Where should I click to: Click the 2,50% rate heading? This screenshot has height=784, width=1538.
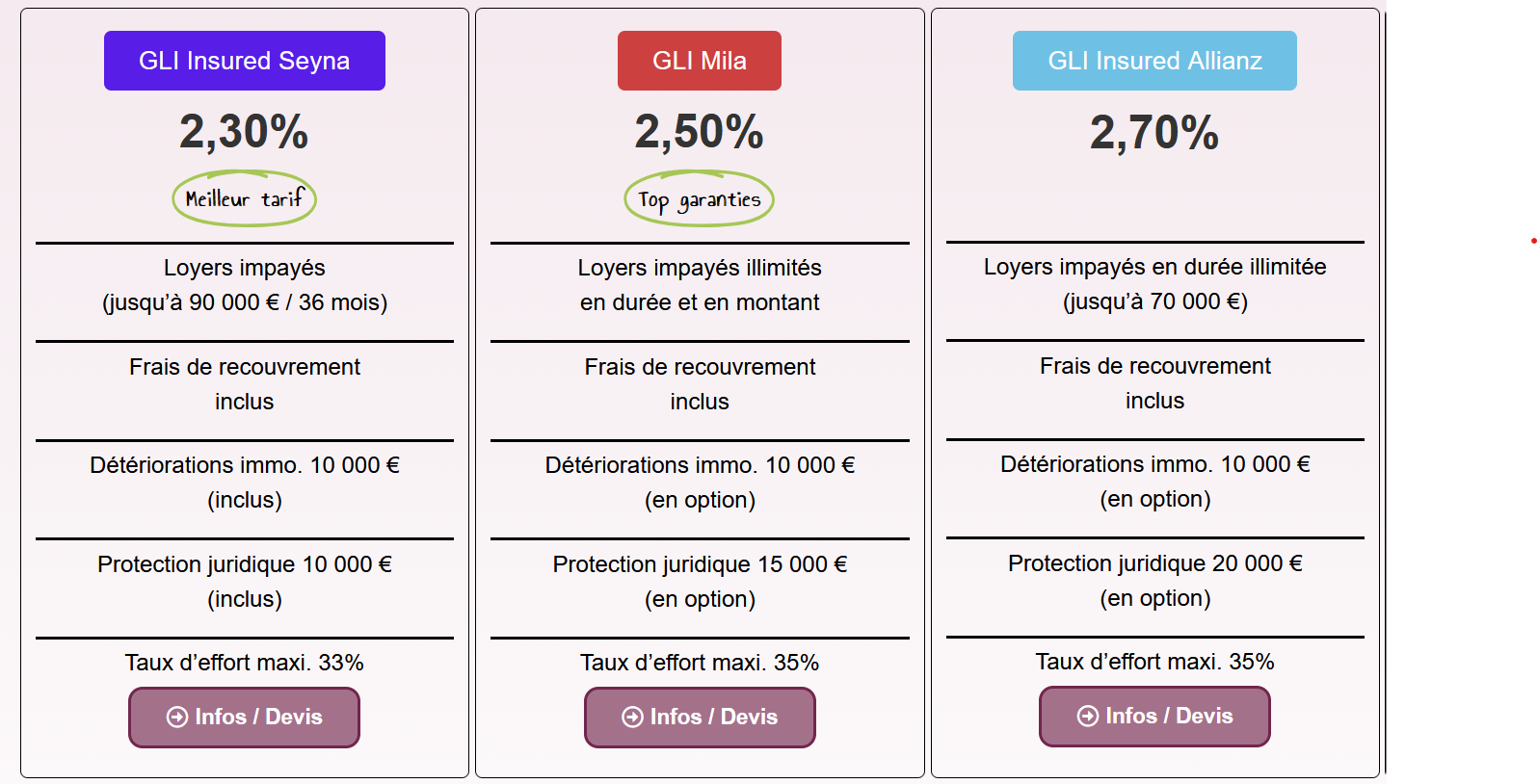point(699,132)
